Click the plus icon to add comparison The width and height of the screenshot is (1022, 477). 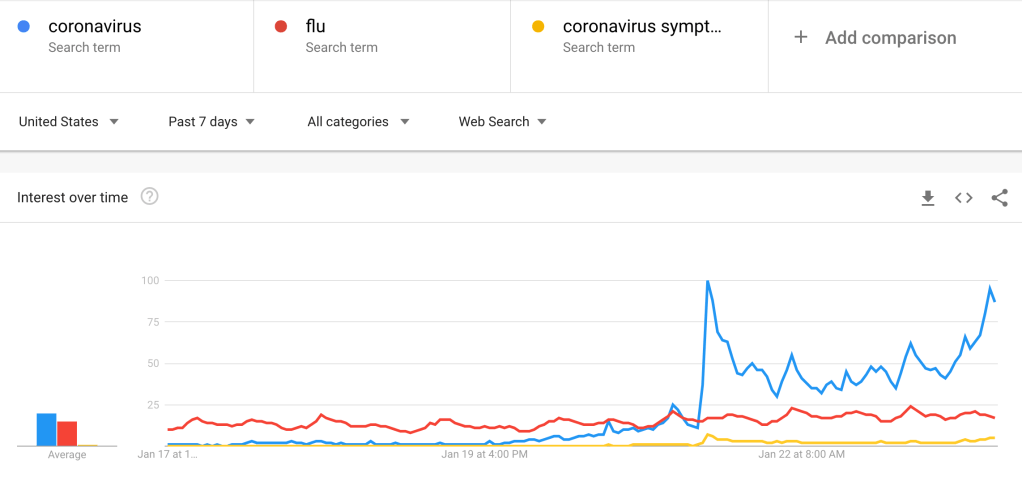[x=800, y=38]
